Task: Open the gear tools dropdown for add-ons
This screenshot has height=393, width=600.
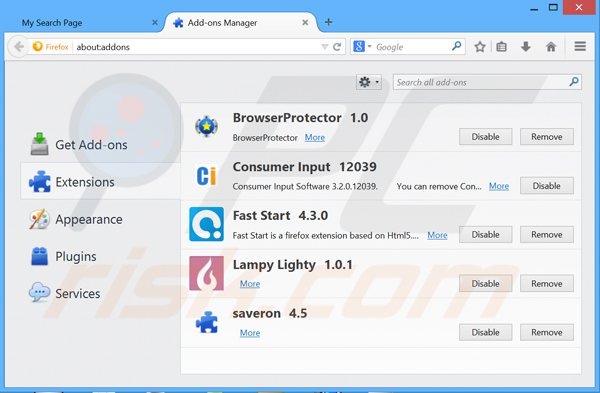Action: point(369,82)
